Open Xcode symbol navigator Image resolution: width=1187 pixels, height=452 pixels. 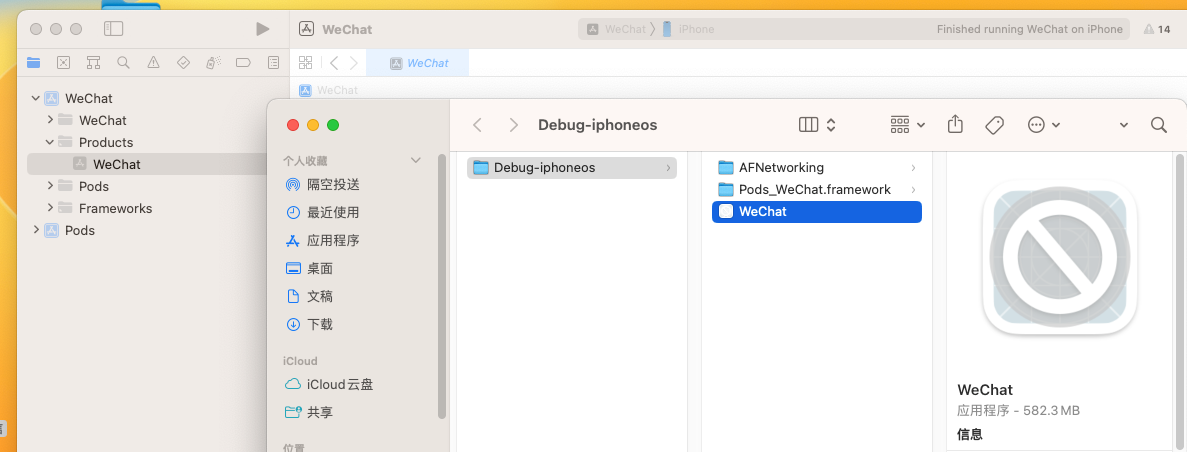(x=93, y=63)
